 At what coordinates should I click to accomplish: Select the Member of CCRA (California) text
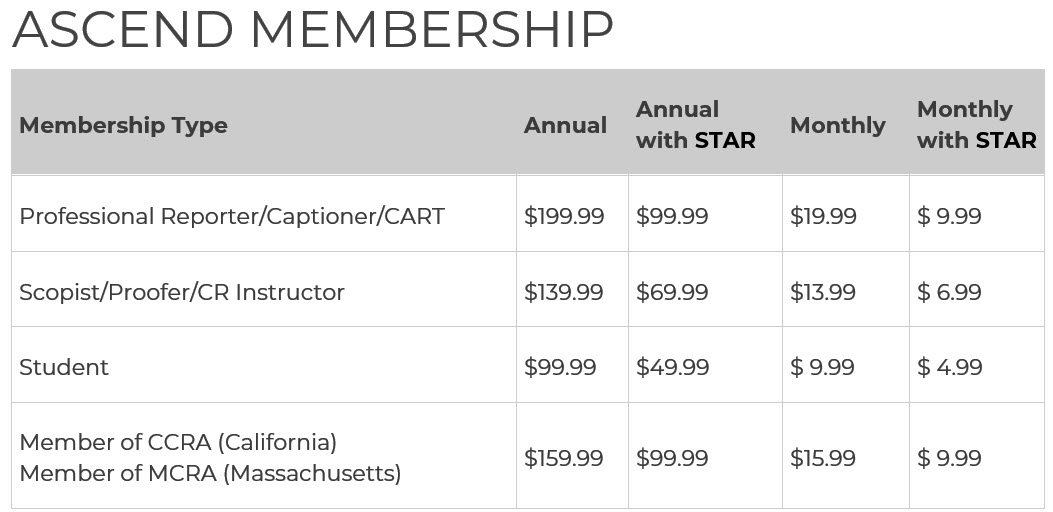point(178,443)
